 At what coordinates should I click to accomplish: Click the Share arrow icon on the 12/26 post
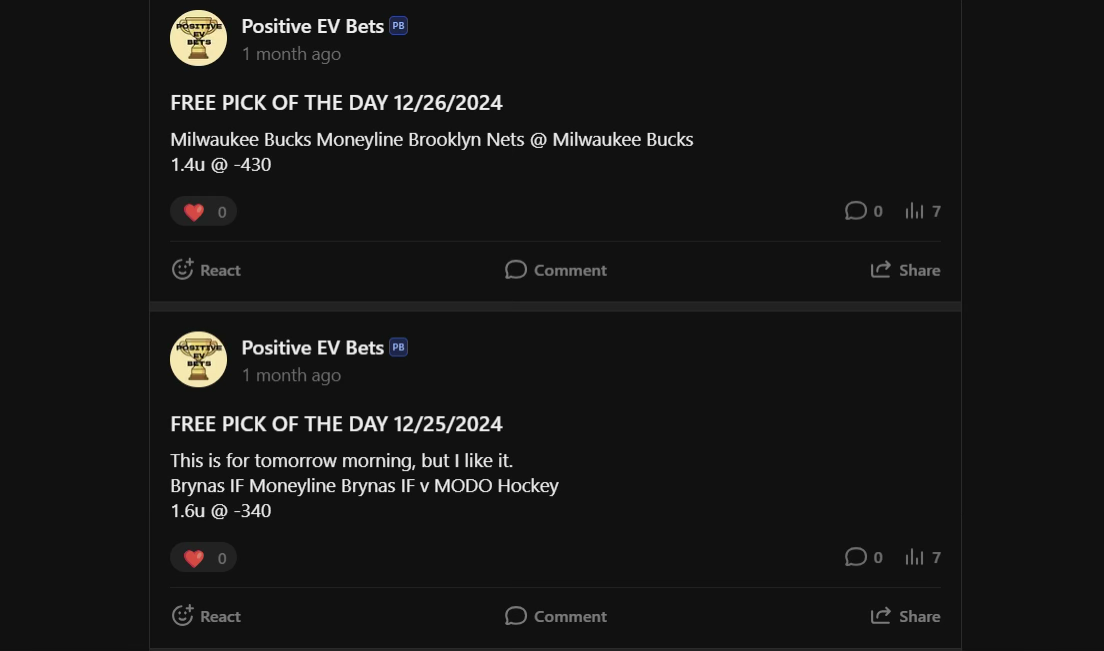[x=880, y=269]
